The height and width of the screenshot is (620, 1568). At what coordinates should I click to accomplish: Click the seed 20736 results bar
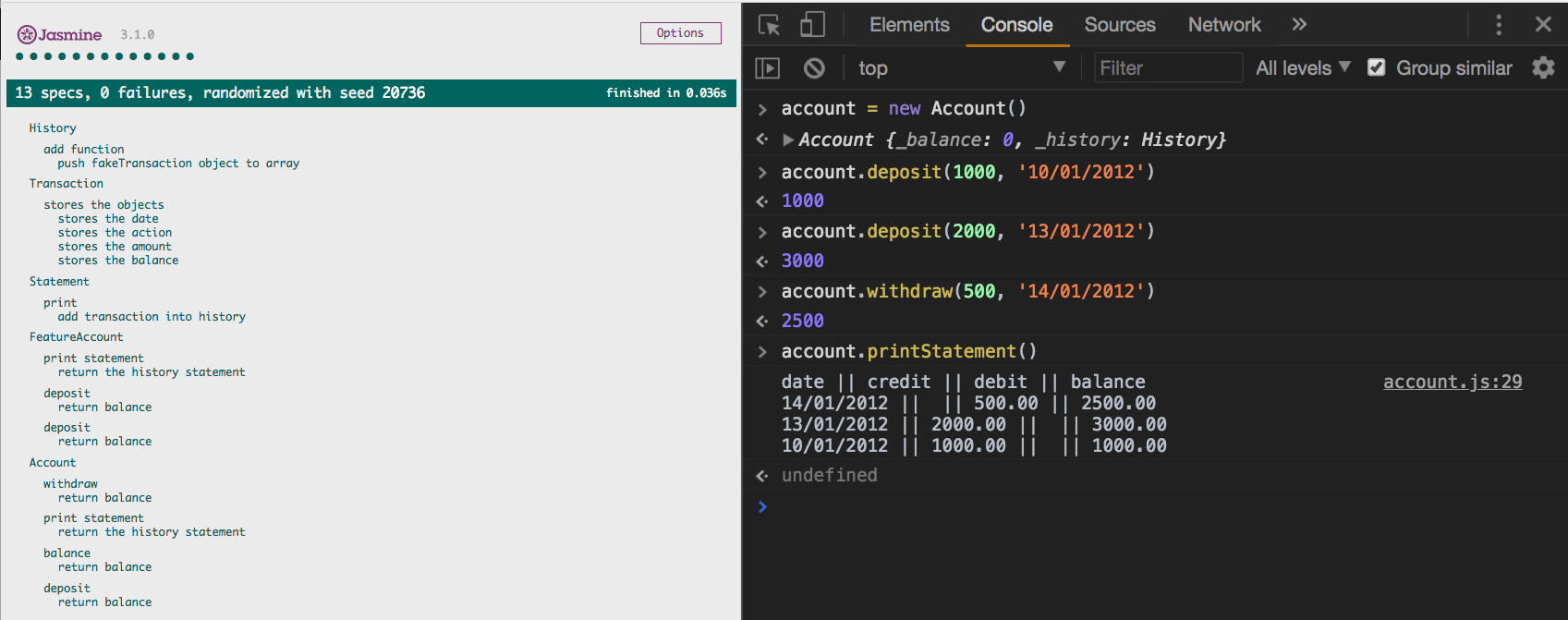pos(371,93)
